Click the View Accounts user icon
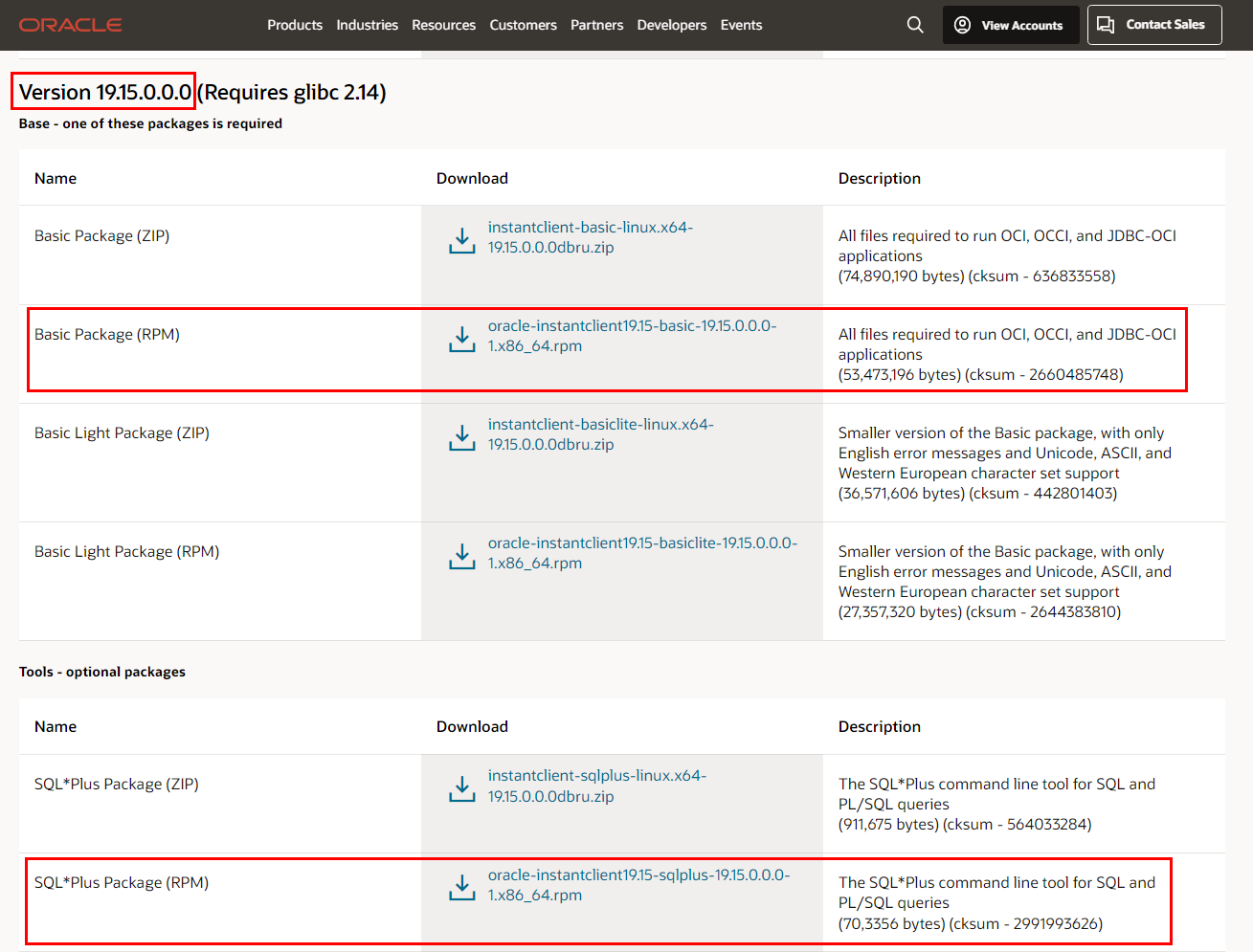Image resolution: width=1253 pixels, height=952 pixels. click(962, 25)
